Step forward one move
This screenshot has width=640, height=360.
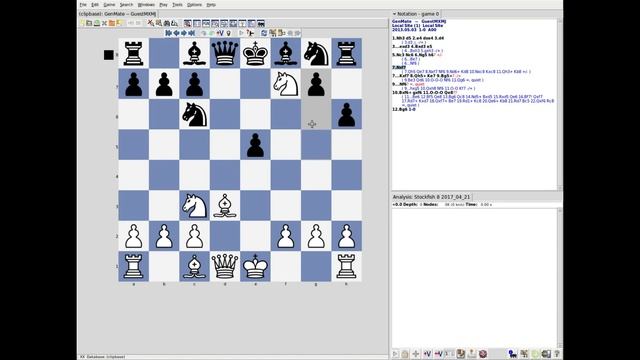184,33
